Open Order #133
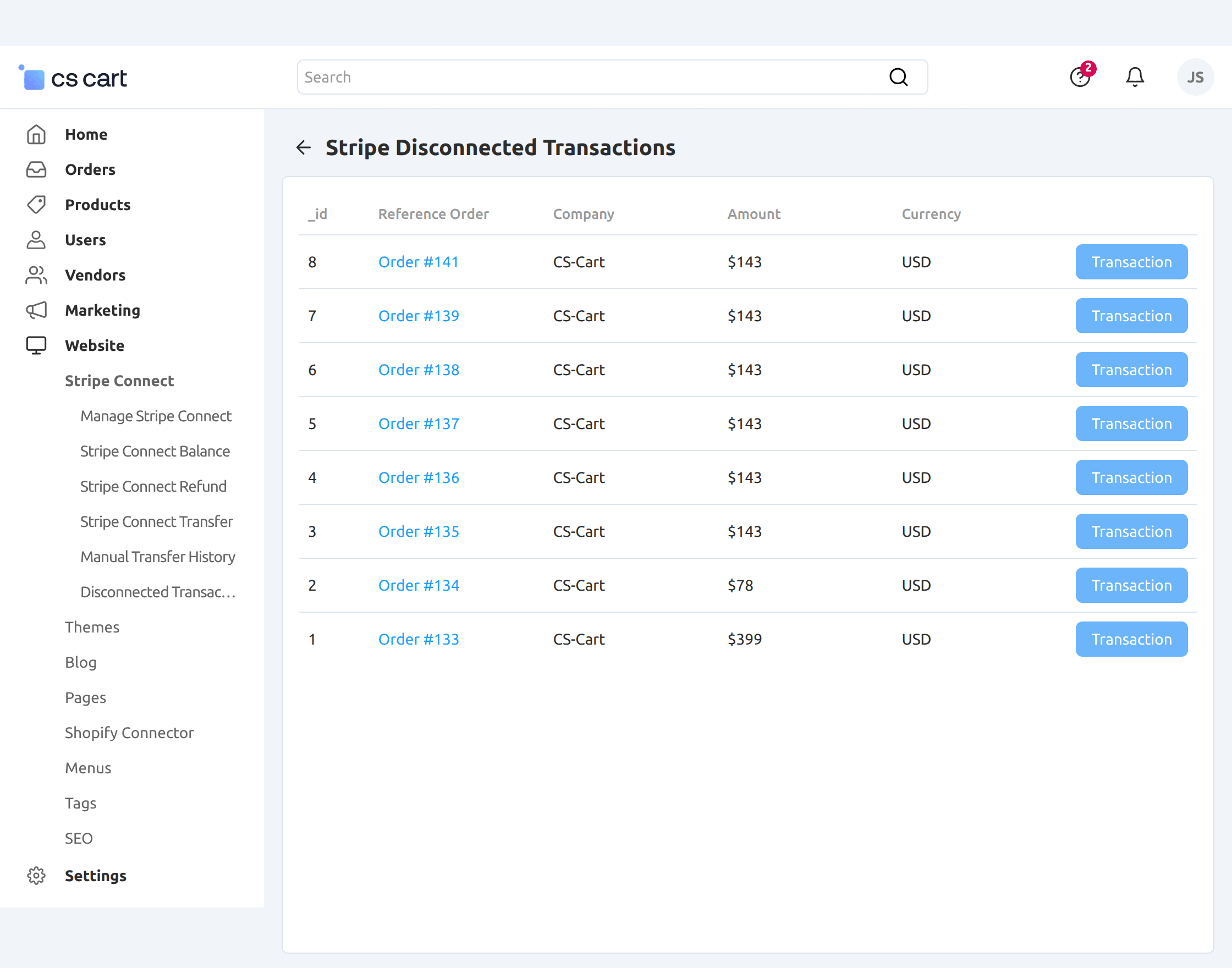 coord(419,639)
